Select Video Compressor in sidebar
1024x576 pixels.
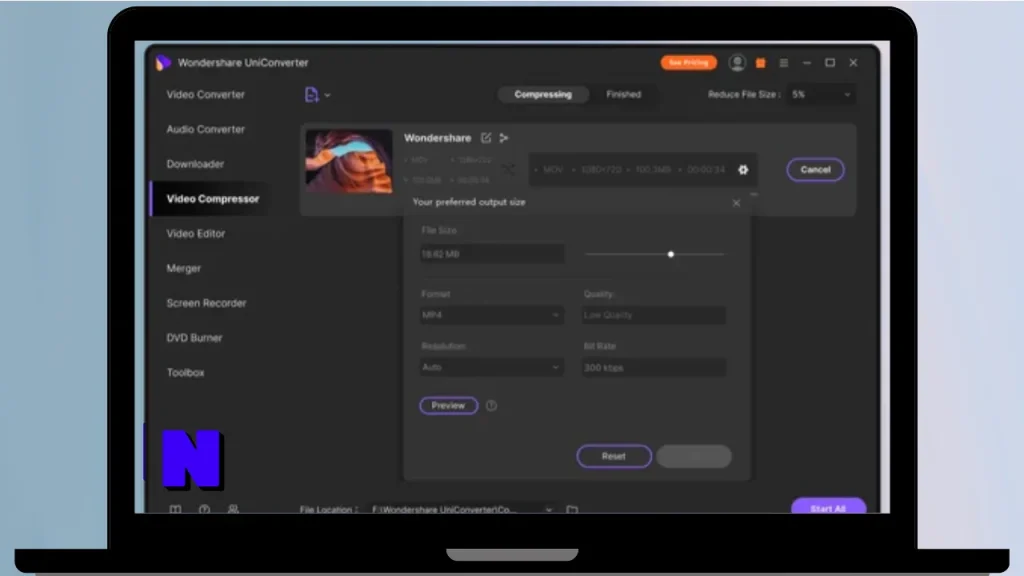(x=213, y=199)
